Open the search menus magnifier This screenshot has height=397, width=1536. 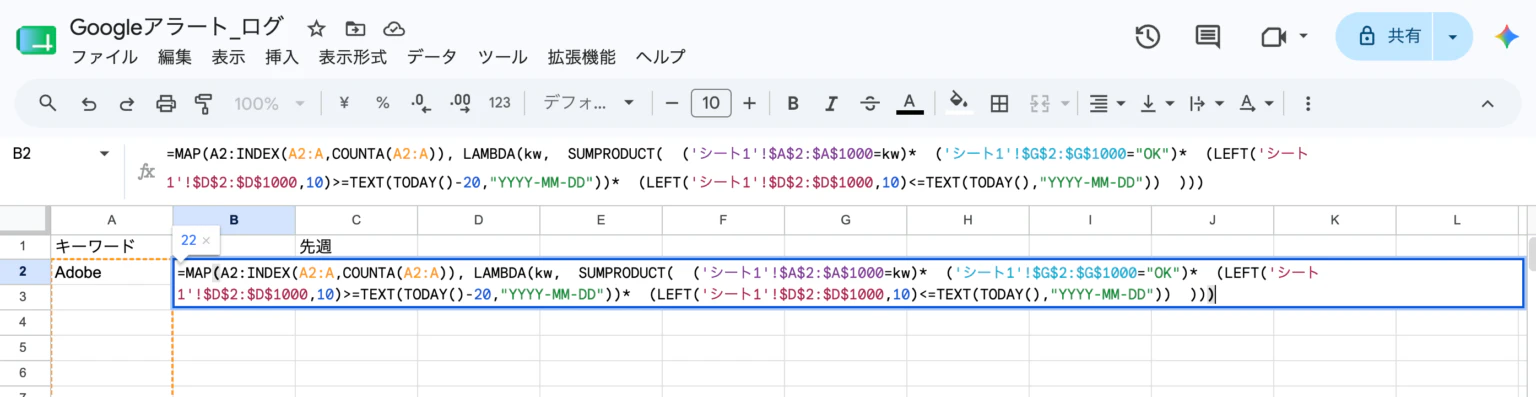(47, 103)
